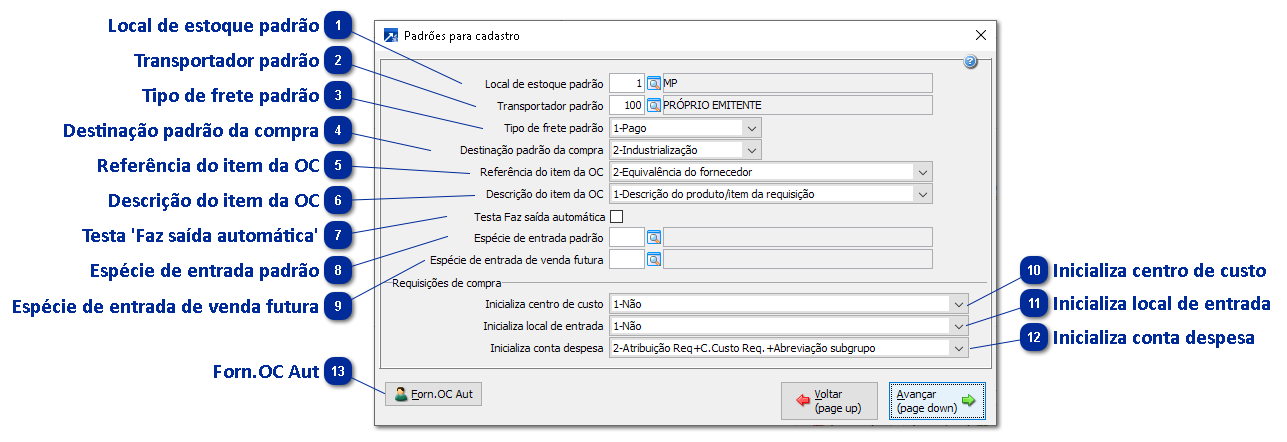The width and height of the screenshot is (1287, 442).
Task: Click the MP stock location description field
Action: click(x=797, y=83)
